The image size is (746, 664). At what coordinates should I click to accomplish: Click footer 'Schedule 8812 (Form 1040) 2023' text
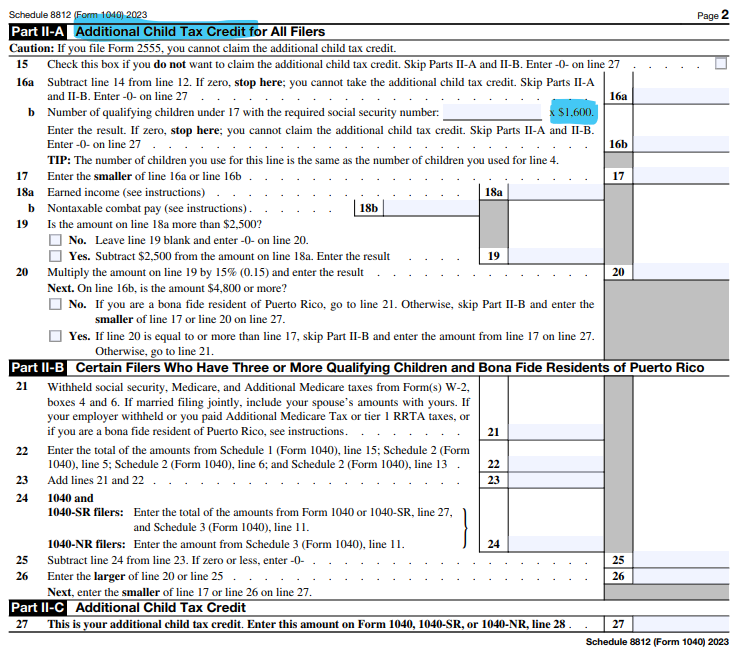click(657, 642)
